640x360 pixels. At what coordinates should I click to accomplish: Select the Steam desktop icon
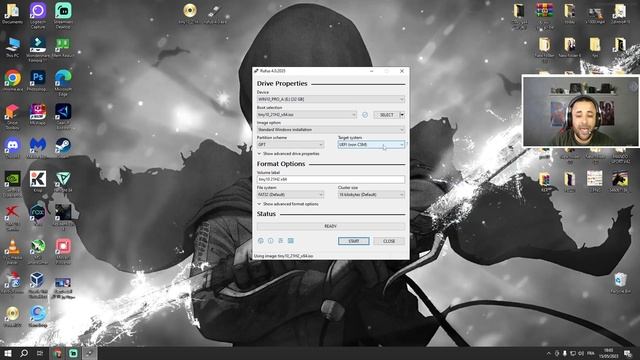(x=63, y=148)
